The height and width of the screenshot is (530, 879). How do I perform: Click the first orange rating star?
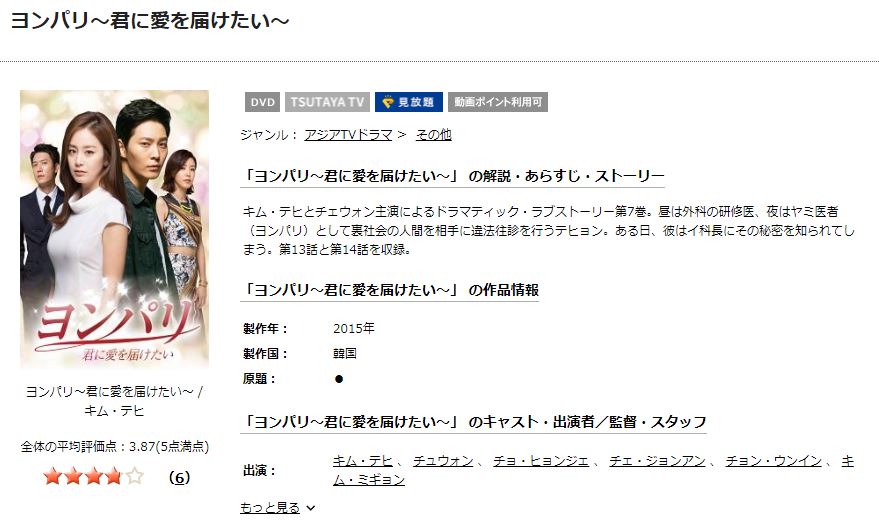tap(53, 477)
